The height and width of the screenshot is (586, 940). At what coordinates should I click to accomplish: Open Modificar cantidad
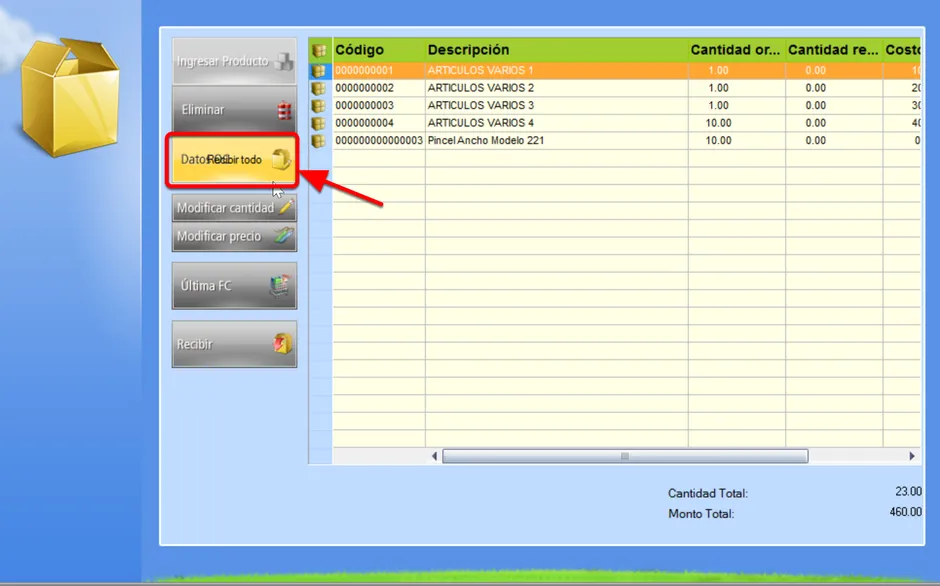point(234,208)
